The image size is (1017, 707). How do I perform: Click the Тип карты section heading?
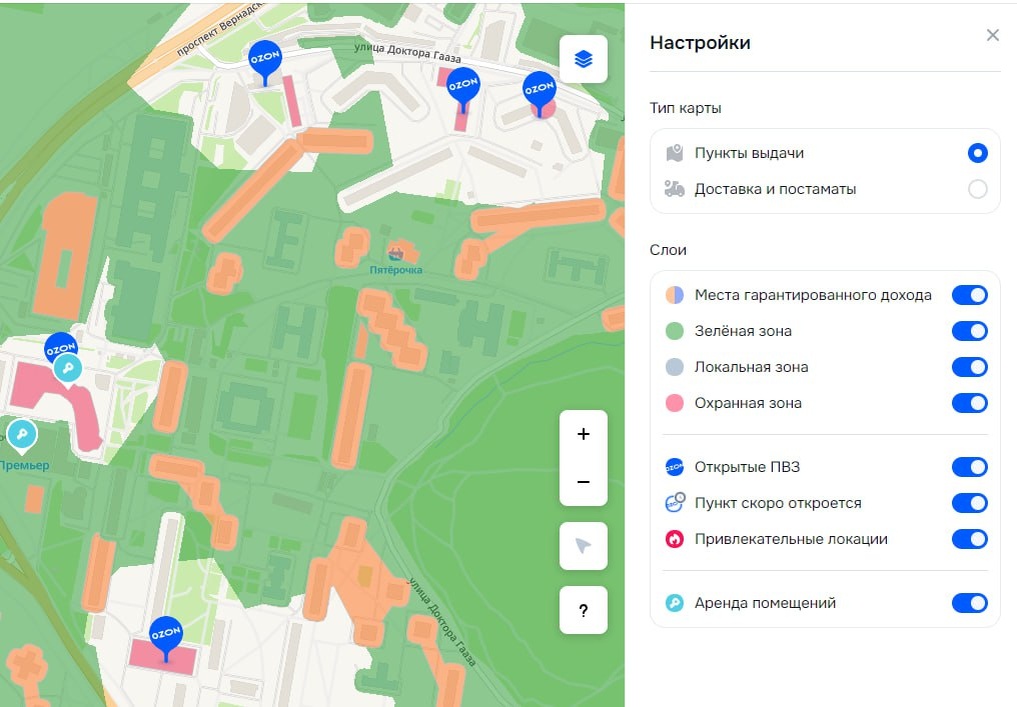(686, 108)
